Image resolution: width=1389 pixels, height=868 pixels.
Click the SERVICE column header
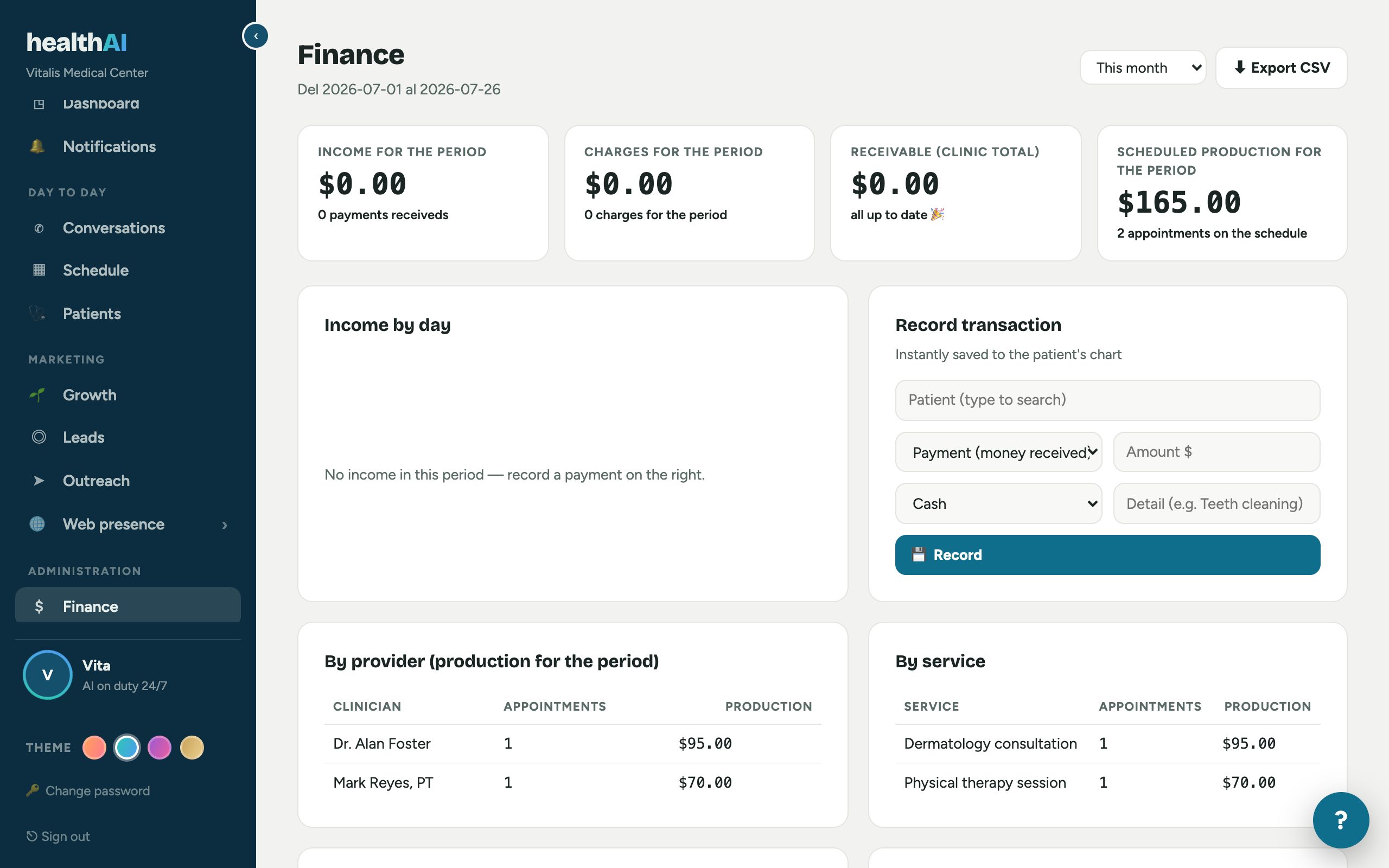pos(931,707)
